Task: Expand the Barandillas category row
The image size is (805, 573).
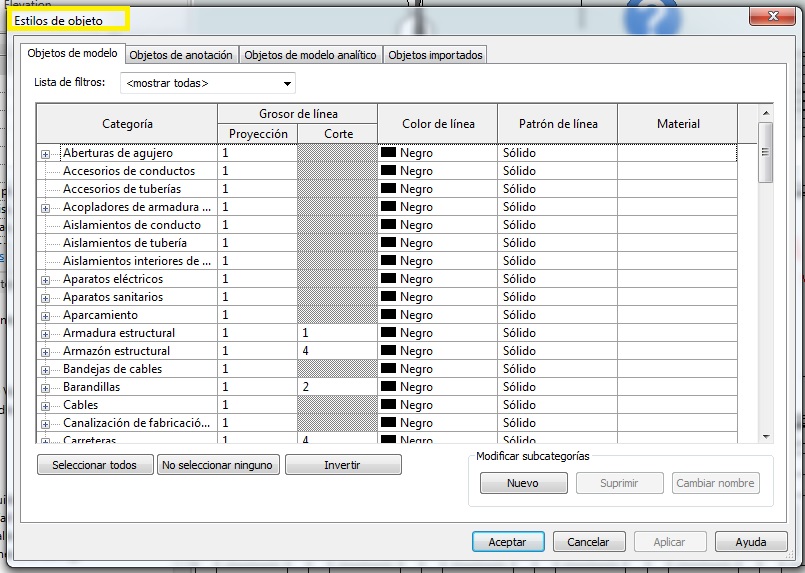Action: click(45, 388)
